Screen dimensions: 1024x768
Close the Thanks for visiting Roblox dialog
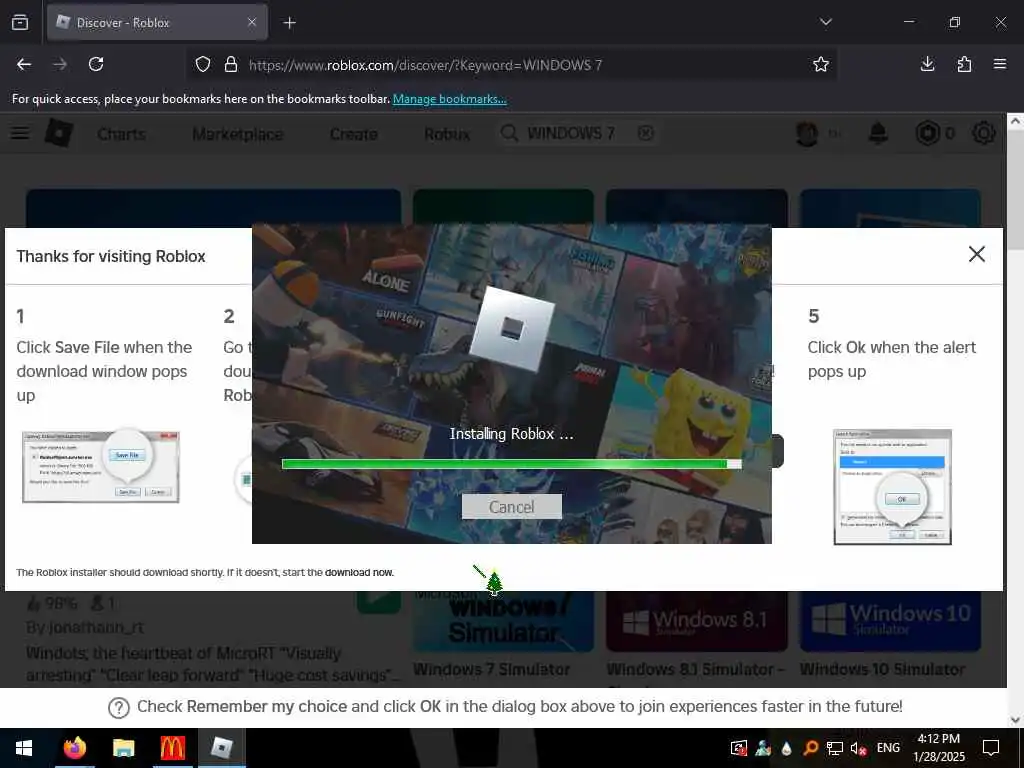tap(976, 254)
